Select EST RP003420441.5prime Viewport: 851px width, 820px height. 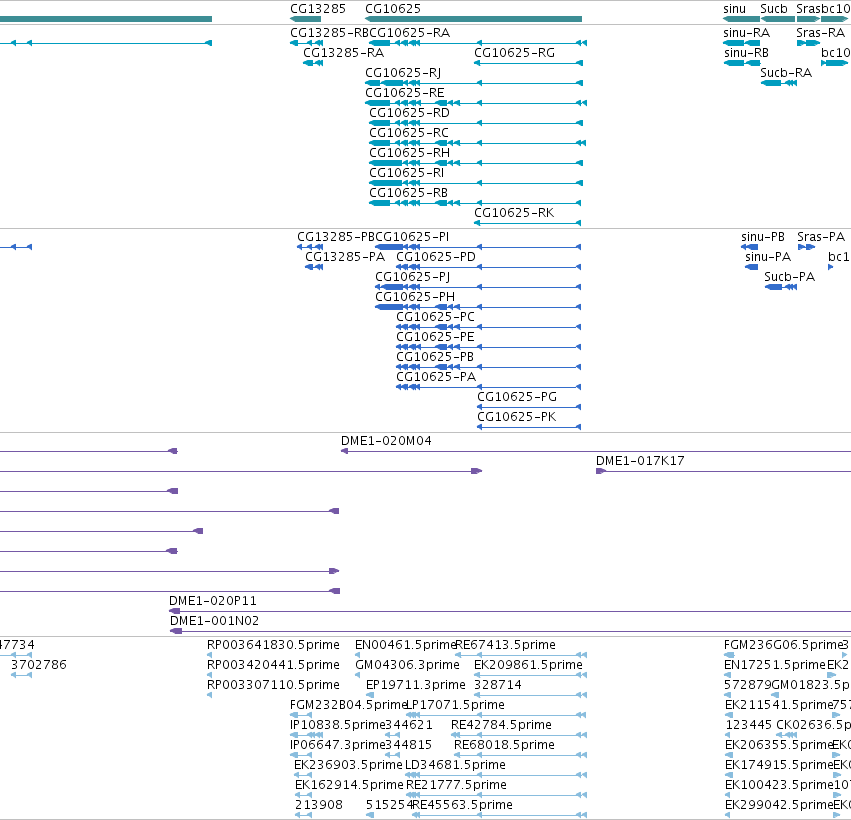click(x=273, y=665)
